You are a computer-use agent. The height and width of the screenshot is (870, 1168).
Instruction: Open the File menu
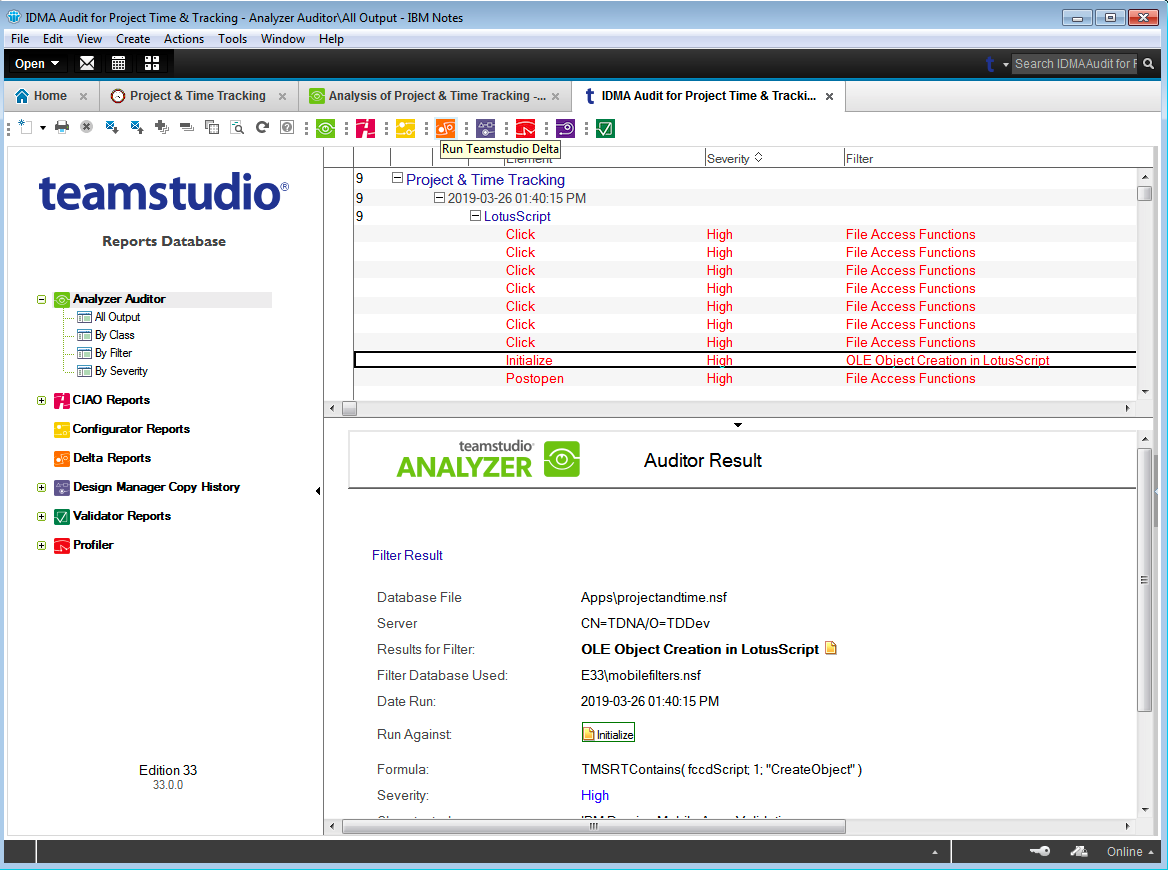click(x=20, y=39)
